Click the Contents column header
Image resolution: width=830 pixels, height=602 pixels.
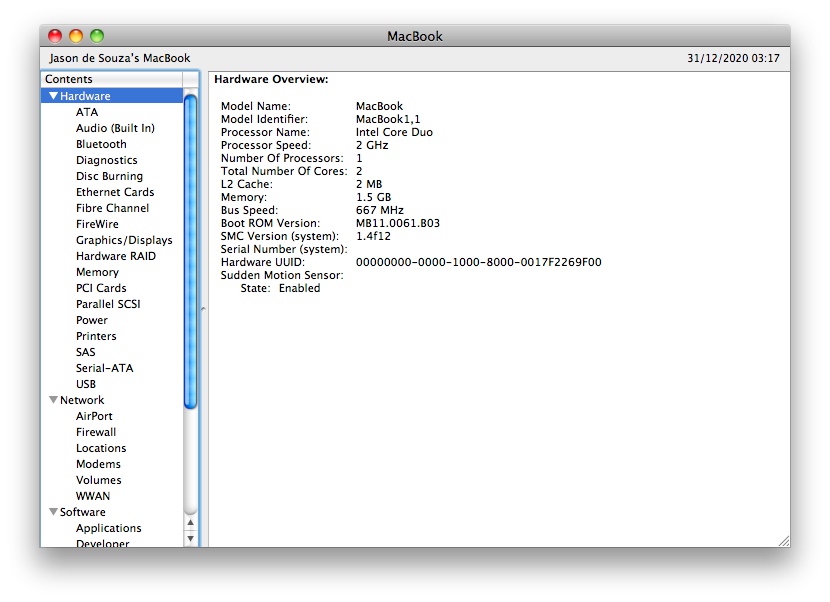coord(112,79)
